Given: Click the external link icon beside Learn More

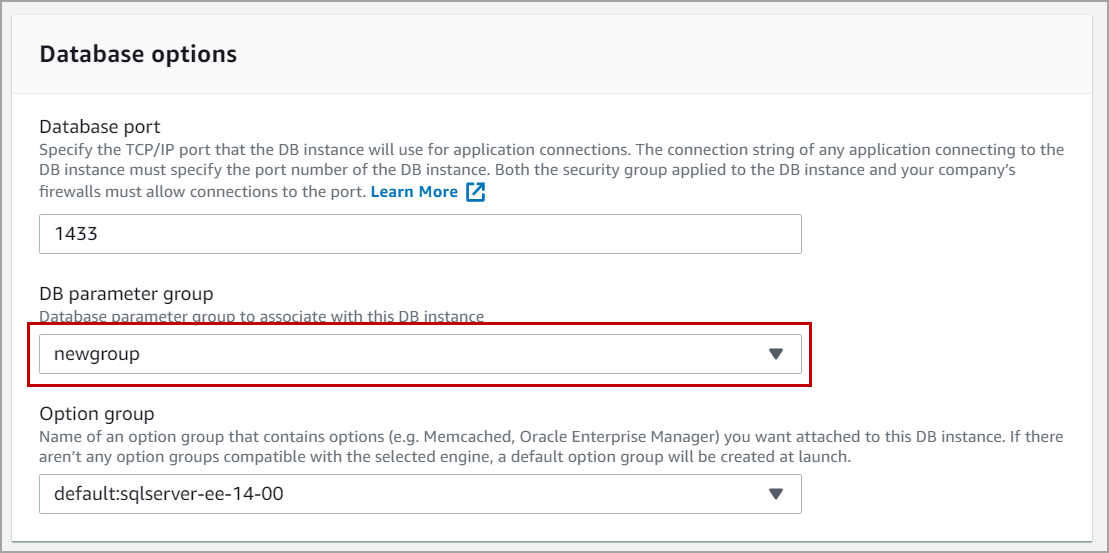Looking at the screenshot, I should tap(476, 192).
